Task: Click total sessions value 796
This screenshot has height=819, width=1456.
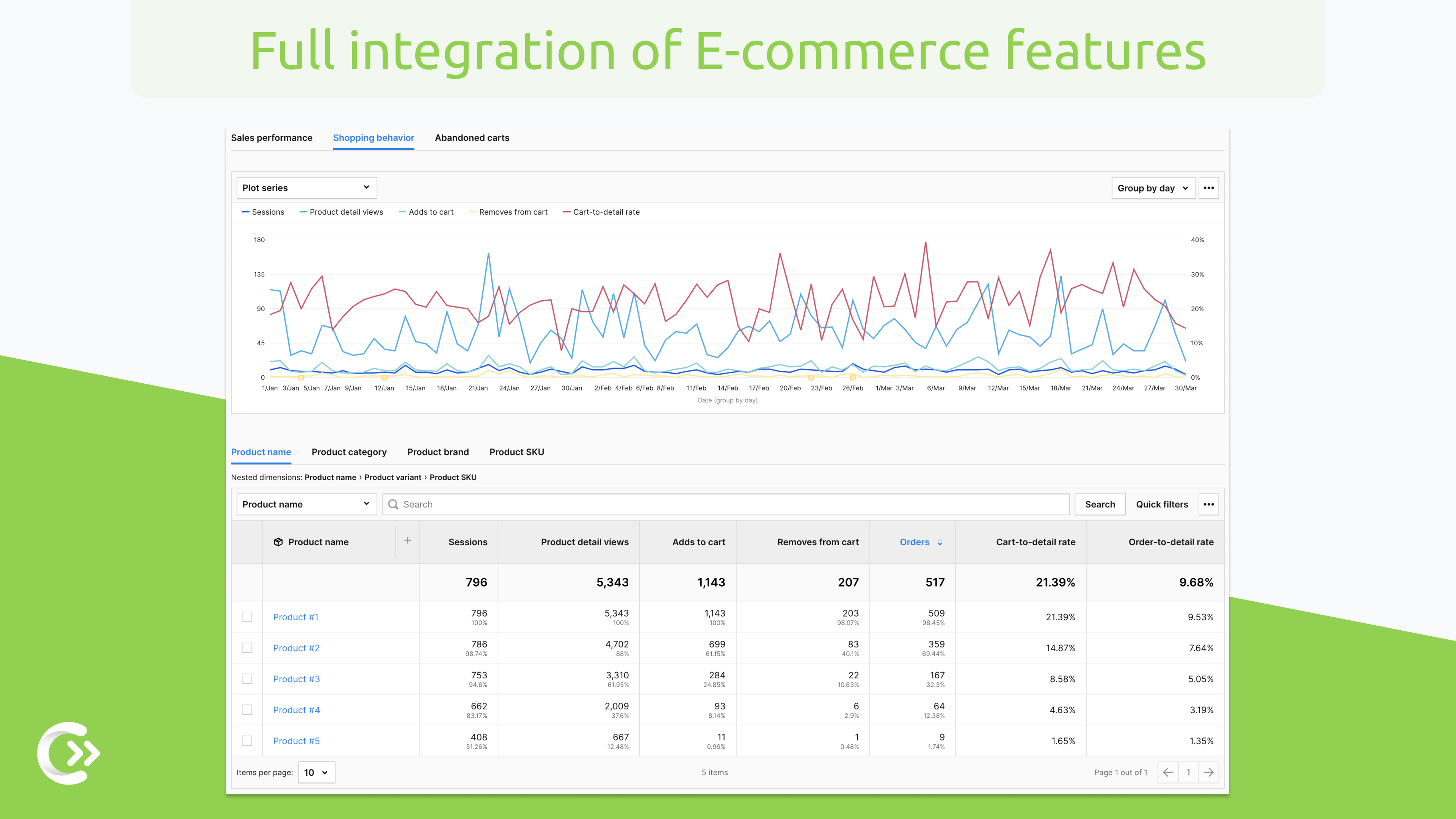Action: (477, 582)
